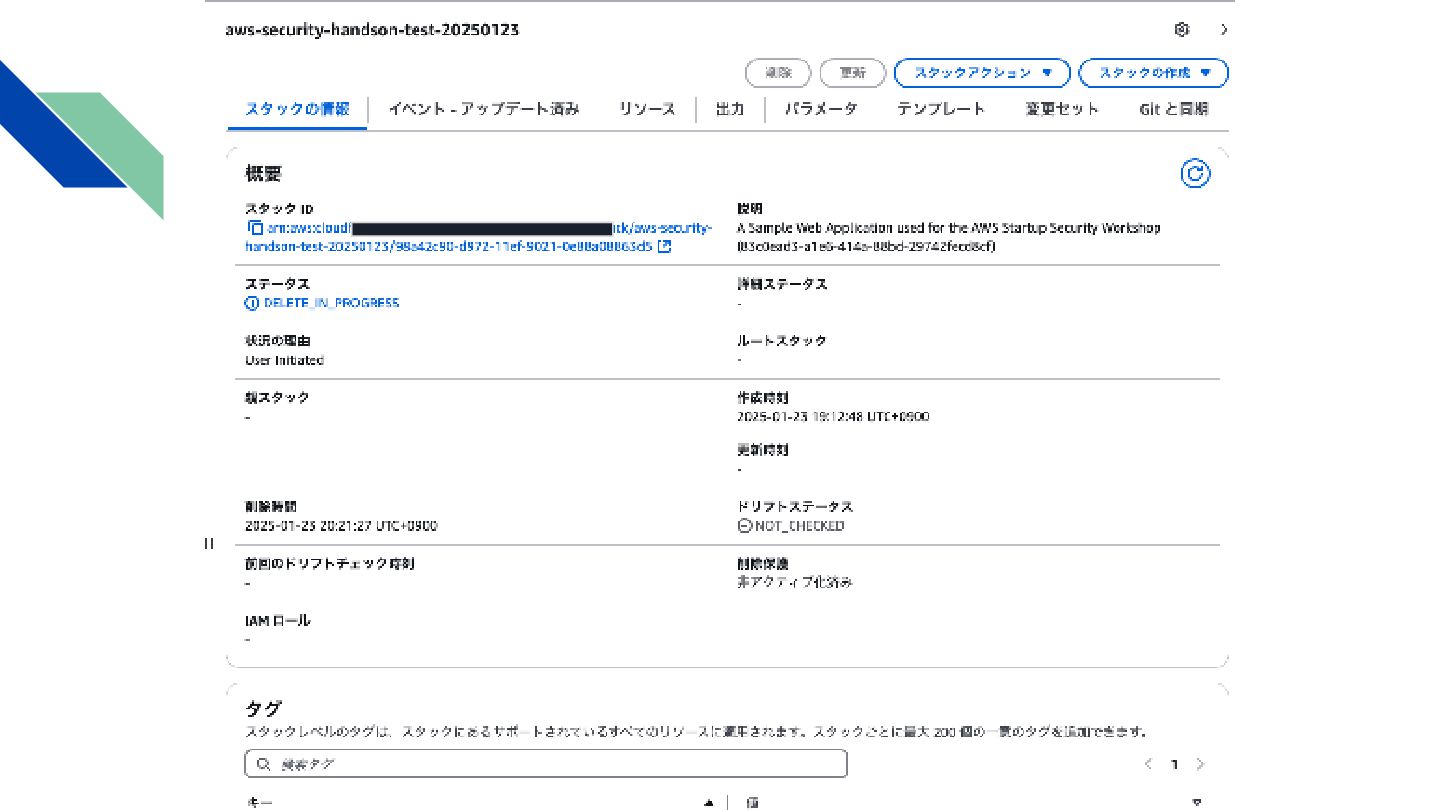Click the DELETE_IN_PROGRESS info icon

pos(252,303)
